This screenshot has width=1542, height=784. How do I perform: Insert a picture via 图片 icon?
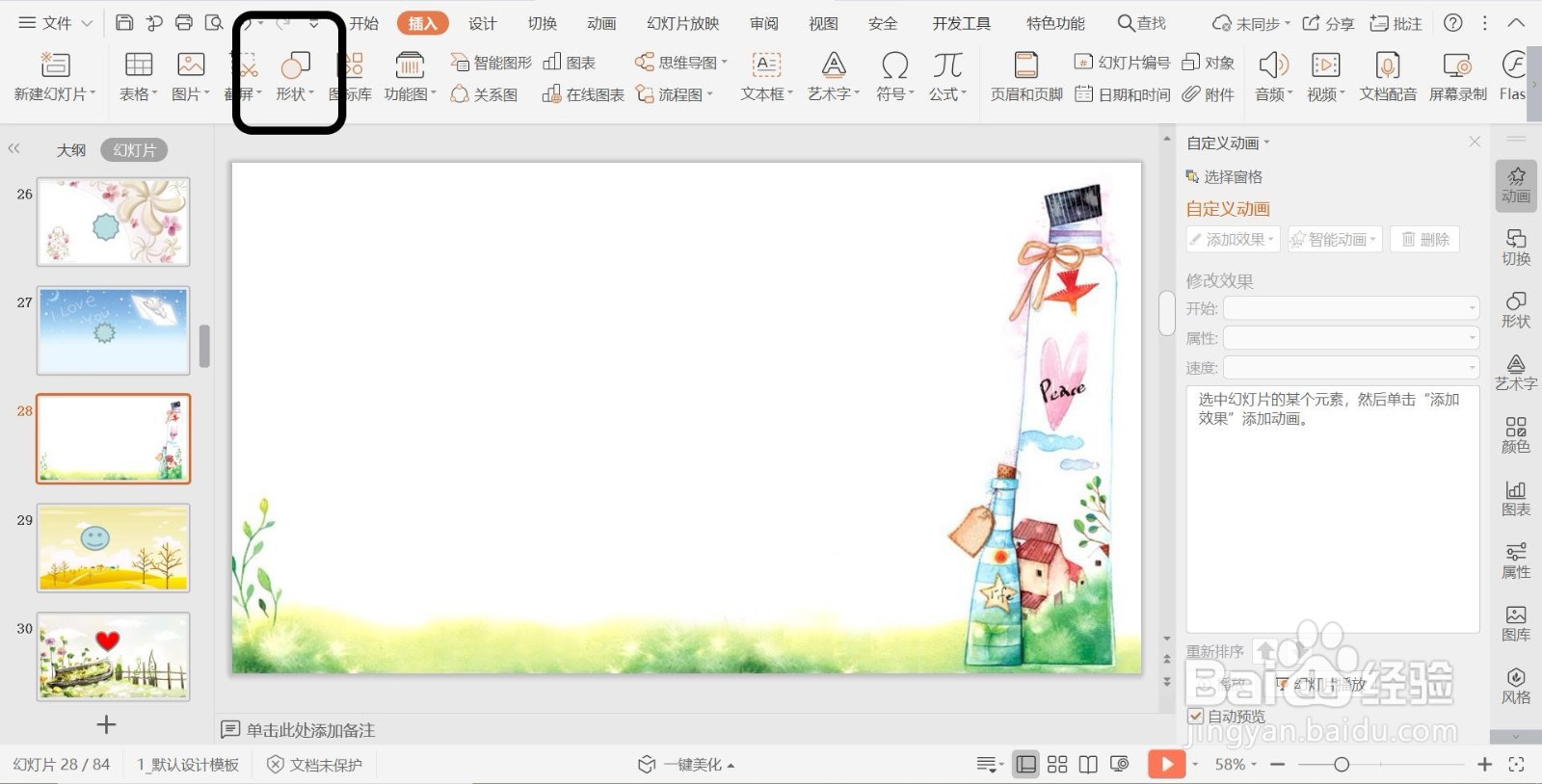pos(191,77)
